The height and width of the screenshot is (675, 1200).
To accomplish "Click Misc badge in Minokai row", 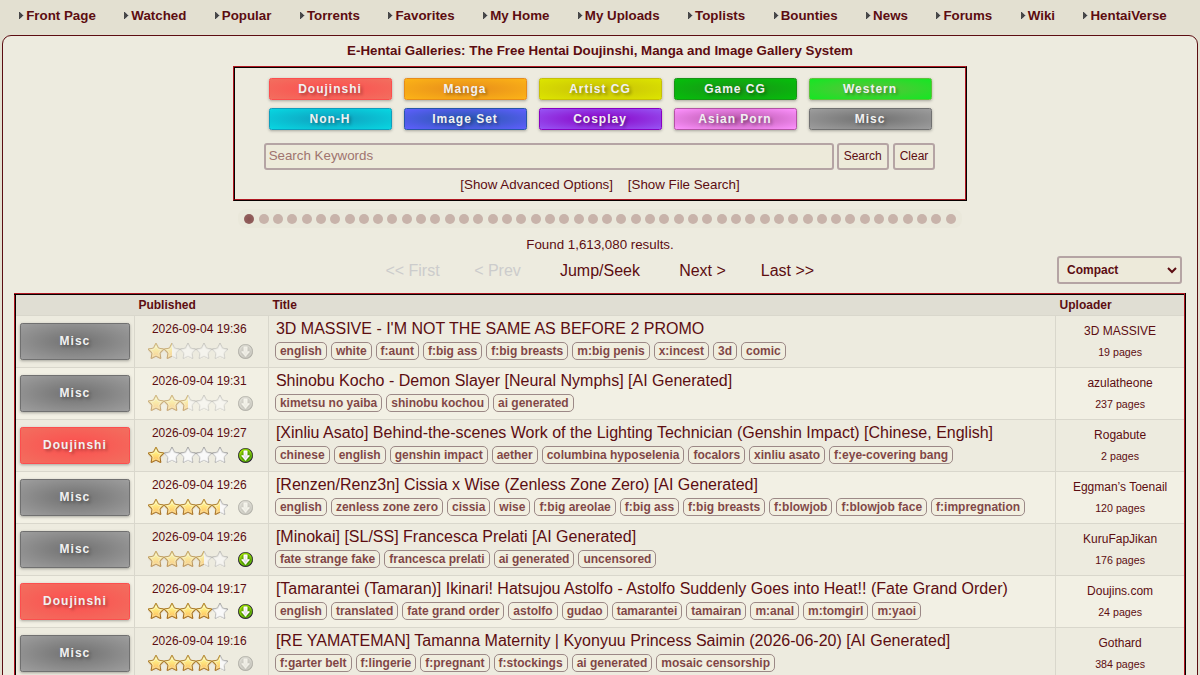I will click(x=75, y=549).
